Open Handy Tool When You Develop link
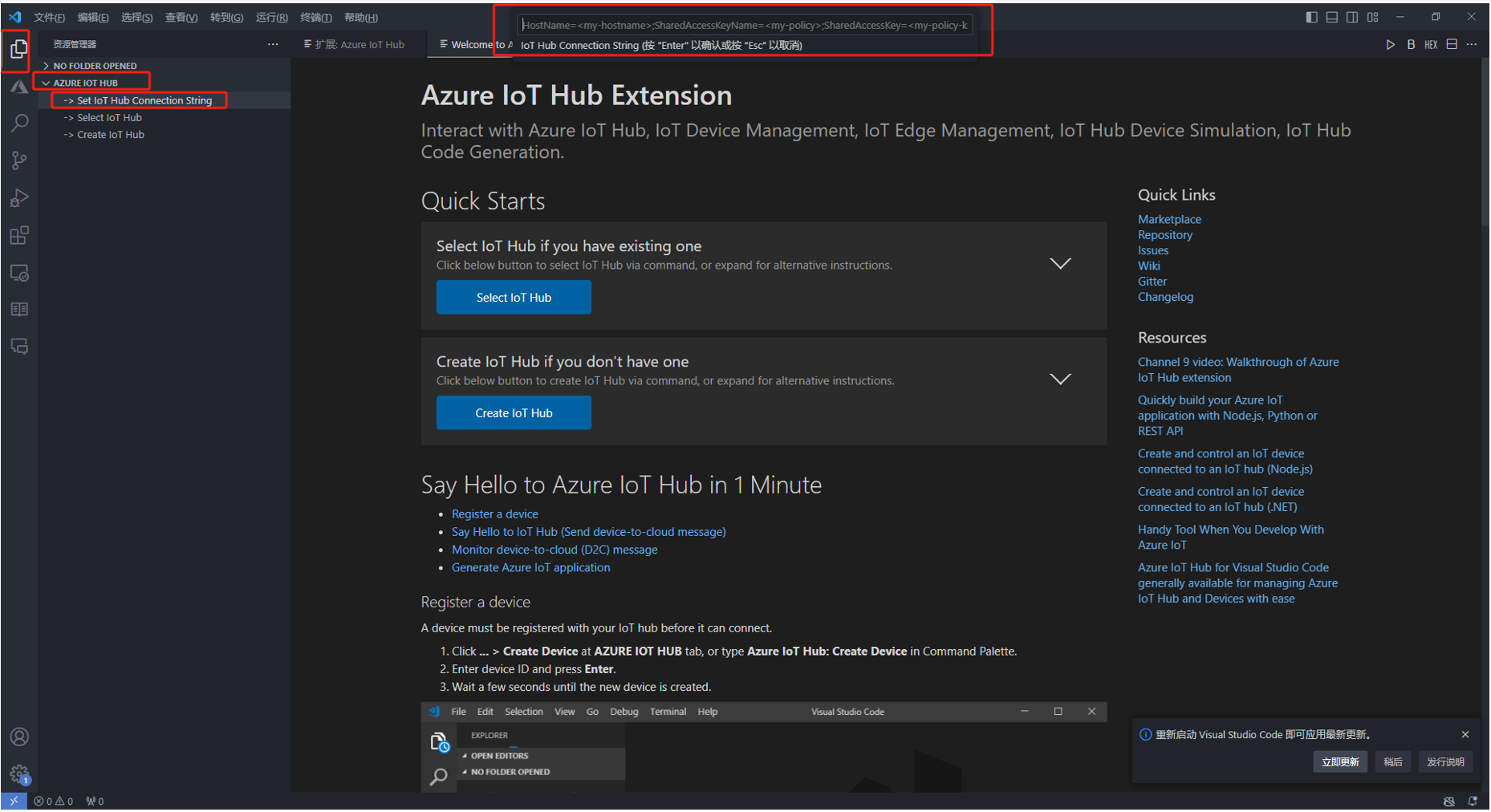This screenshot has height=812, width=1491. [x=1230, y=537]
